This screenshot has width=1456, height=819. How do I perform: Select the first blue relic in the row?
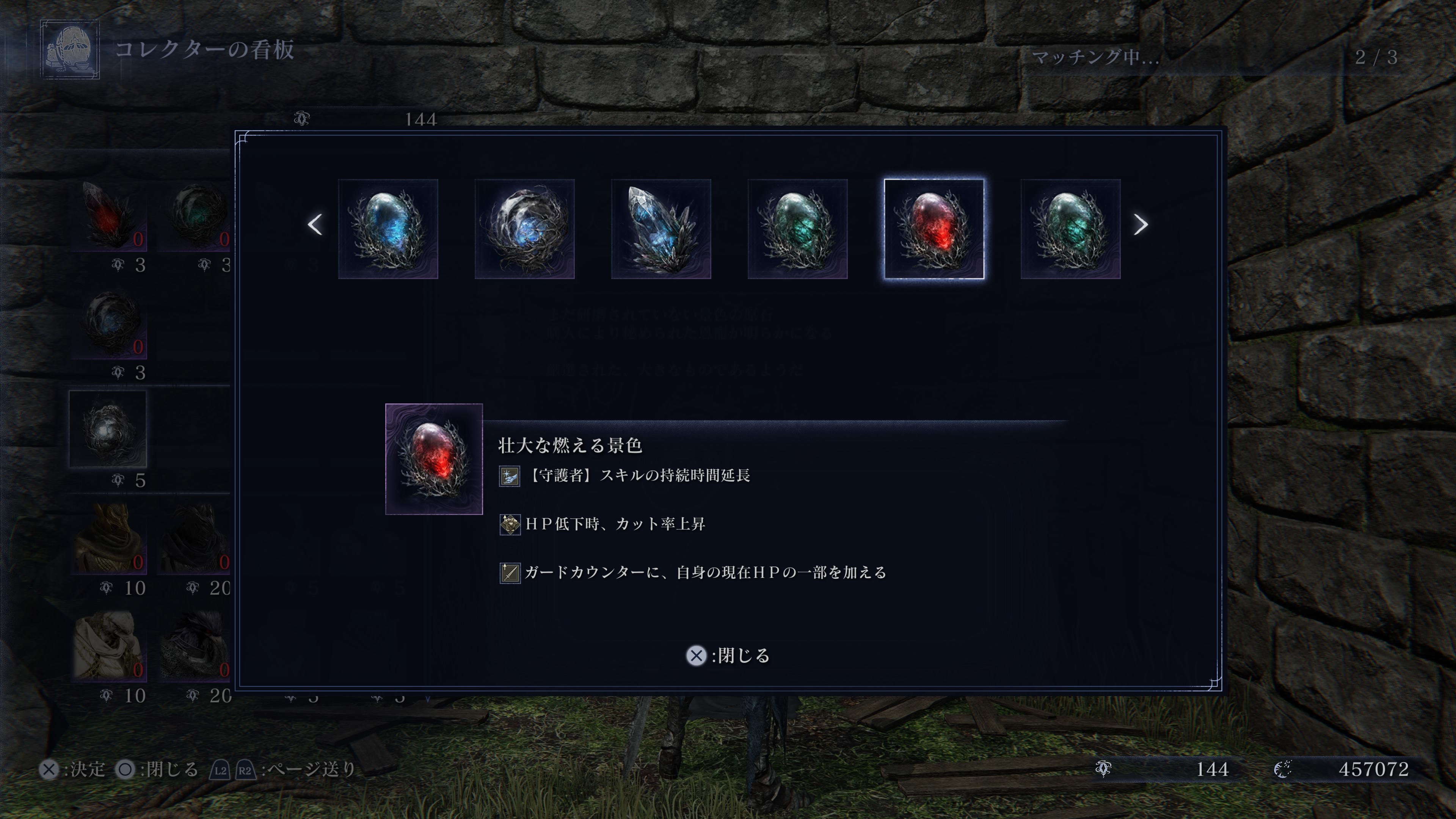pos(388,229)
